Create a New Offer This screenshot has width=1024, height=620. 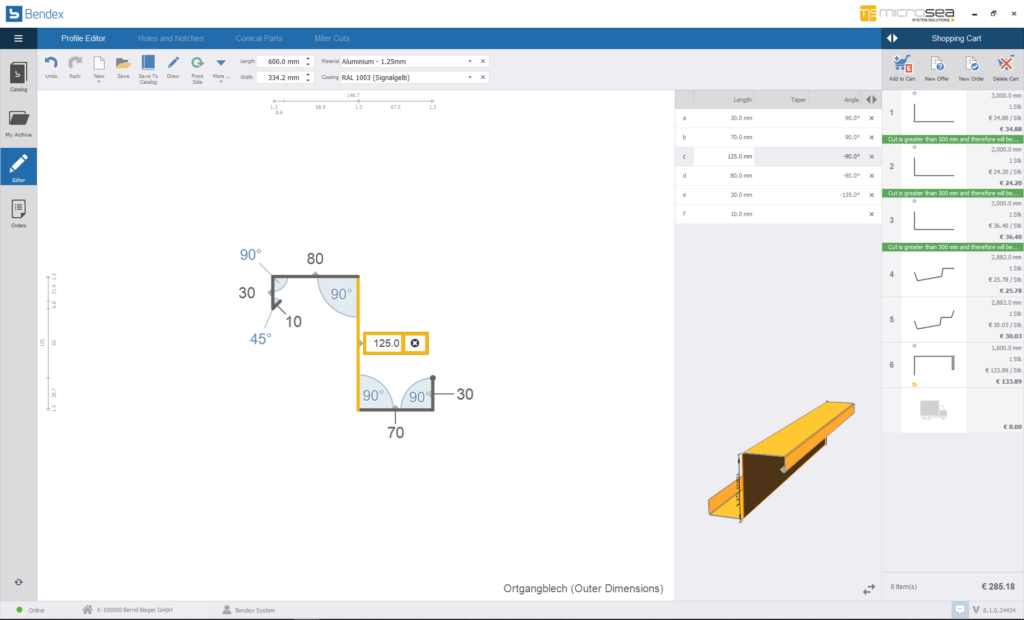coord(937,63)
